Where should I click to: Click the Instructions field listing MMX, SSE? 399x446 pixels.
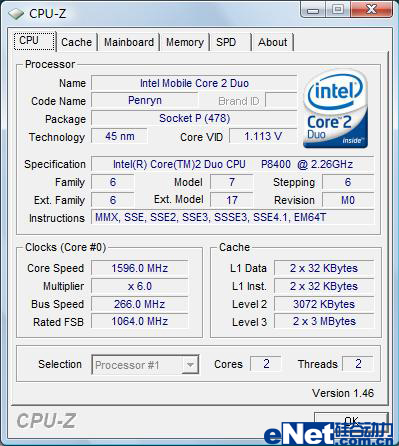(233, 218)
